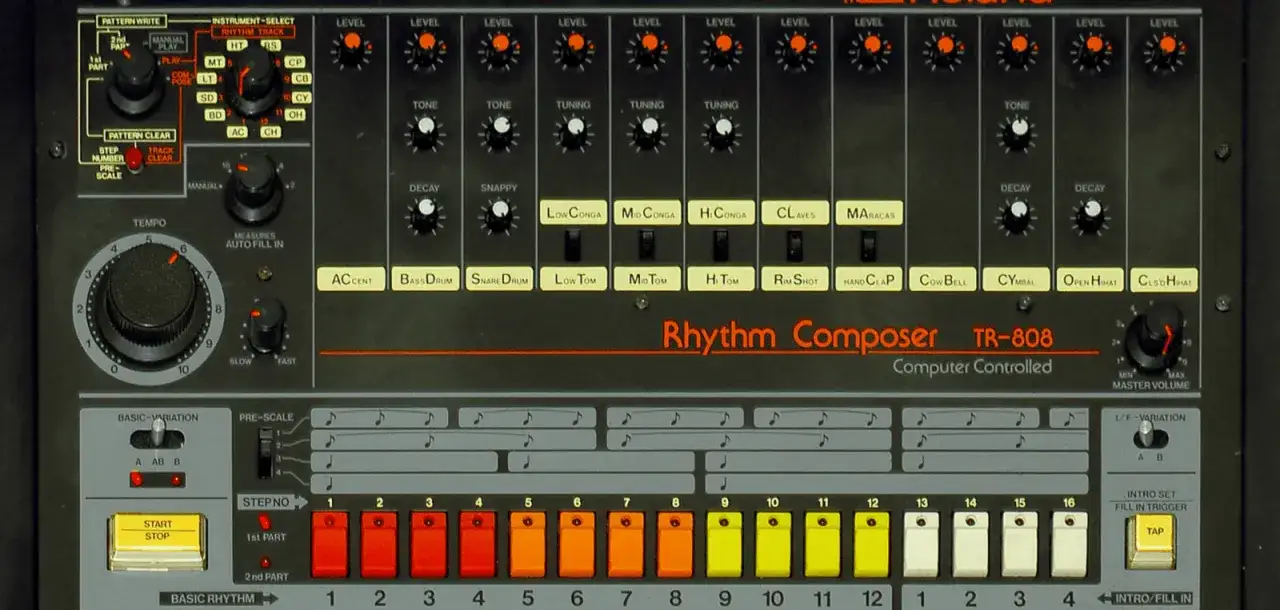Click the large Tempo dial
1280x610 pixels.
tap(152, 300)
